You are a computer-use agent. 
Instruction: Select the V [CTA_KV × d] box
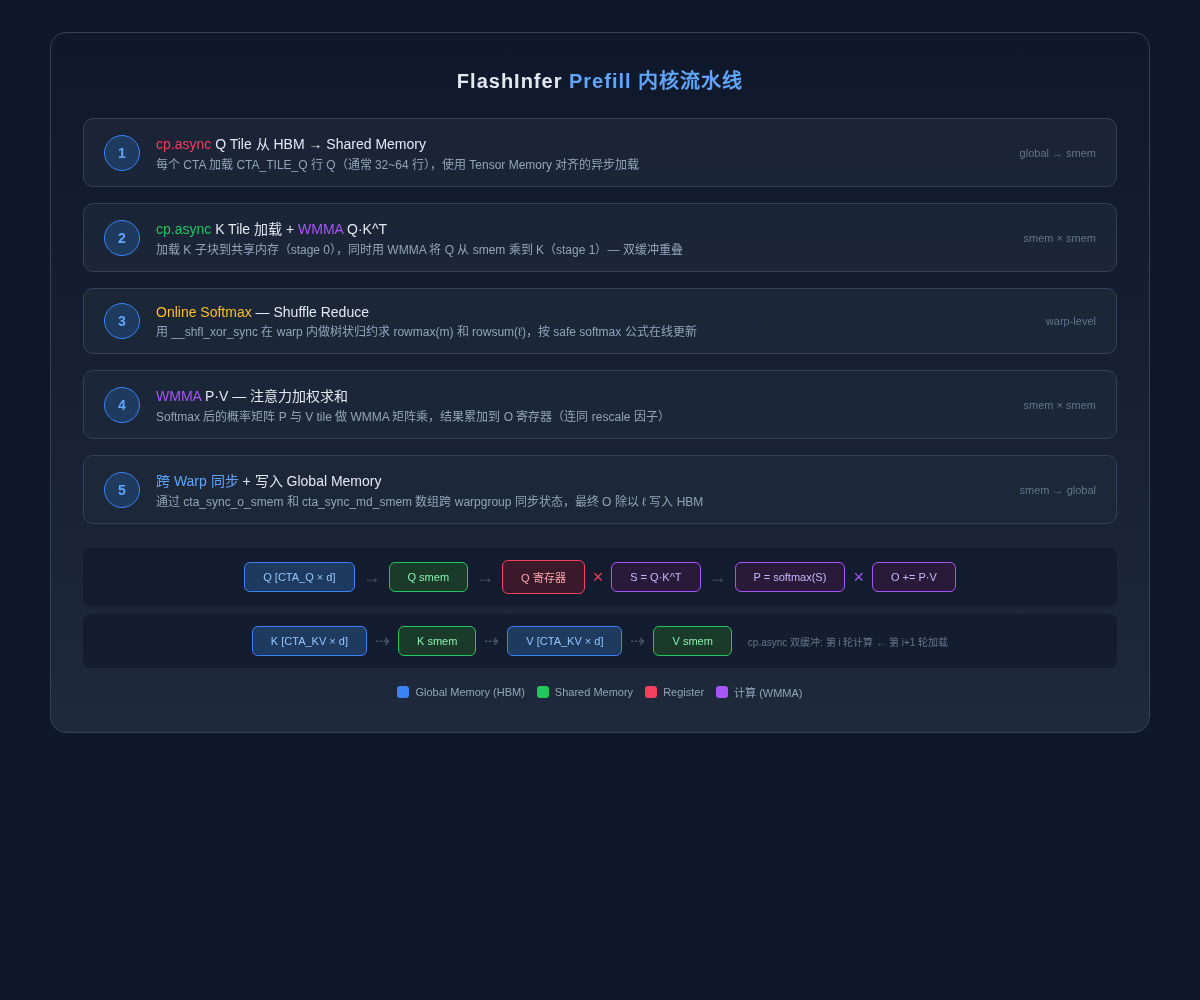pyautogui.click(x=564, y=641)
